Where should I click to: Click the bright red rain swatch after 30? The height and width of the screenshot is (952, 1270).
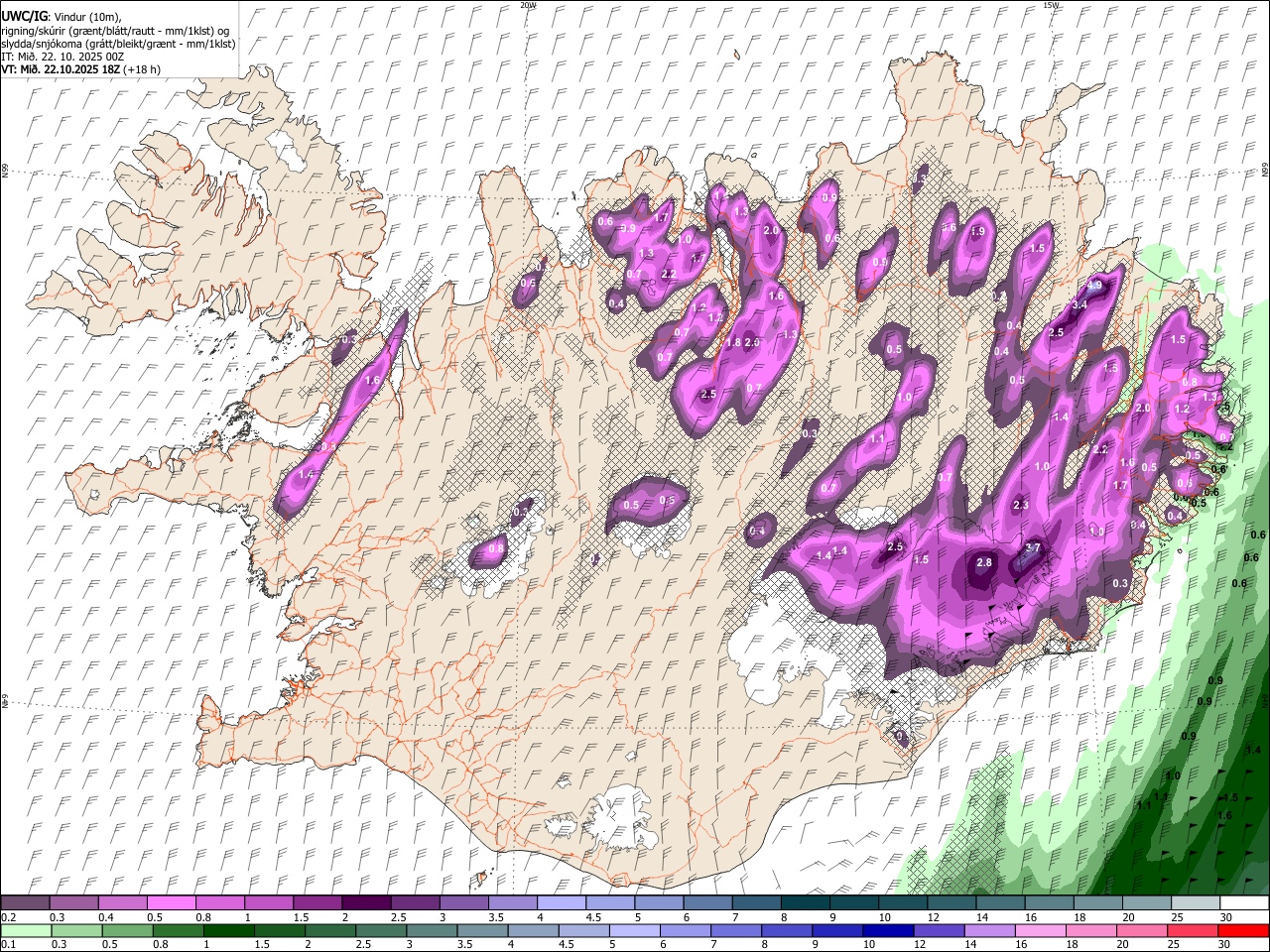tap(1242, 931)
